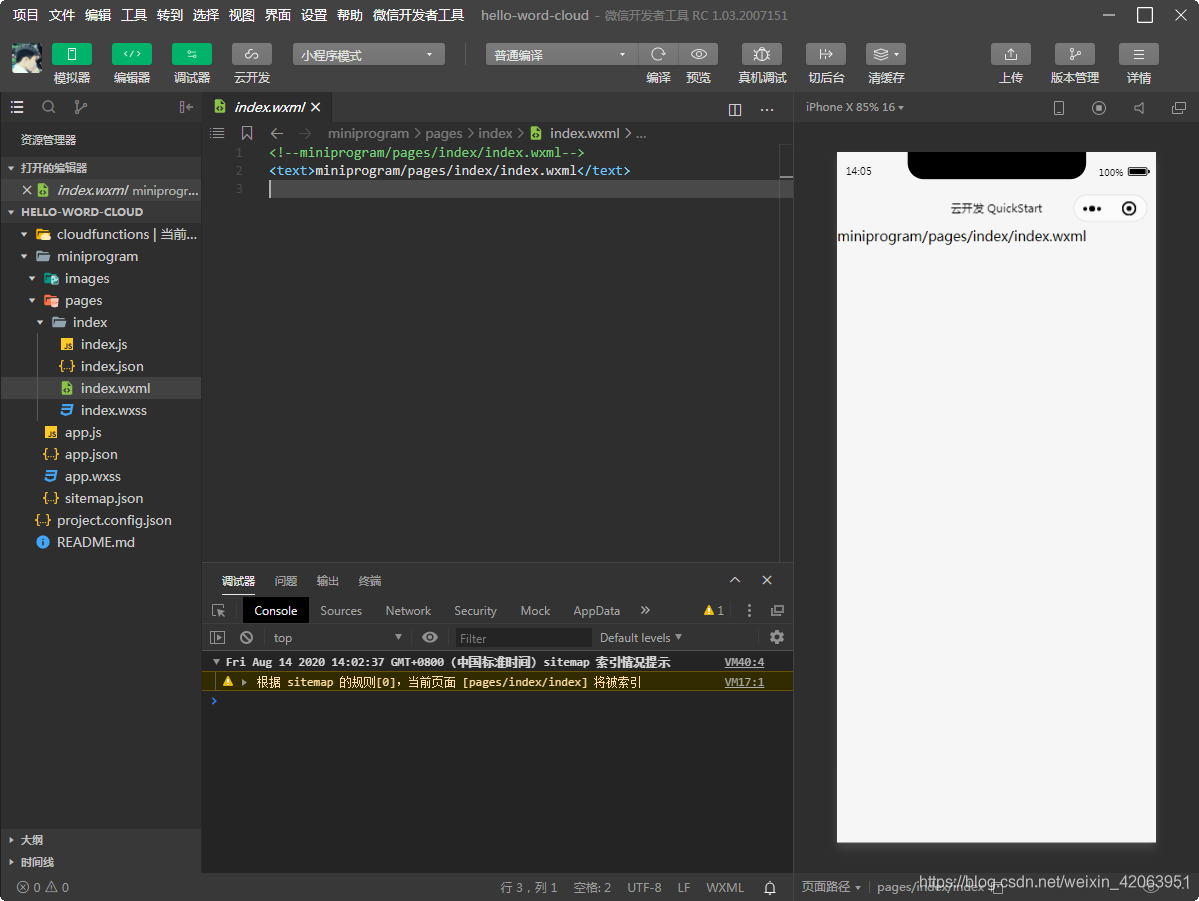Image resolution: width=1199 pixels, height=901 pixels.
Task: Collapse the sidebar panel icon
Action: (x=186, y=107)
